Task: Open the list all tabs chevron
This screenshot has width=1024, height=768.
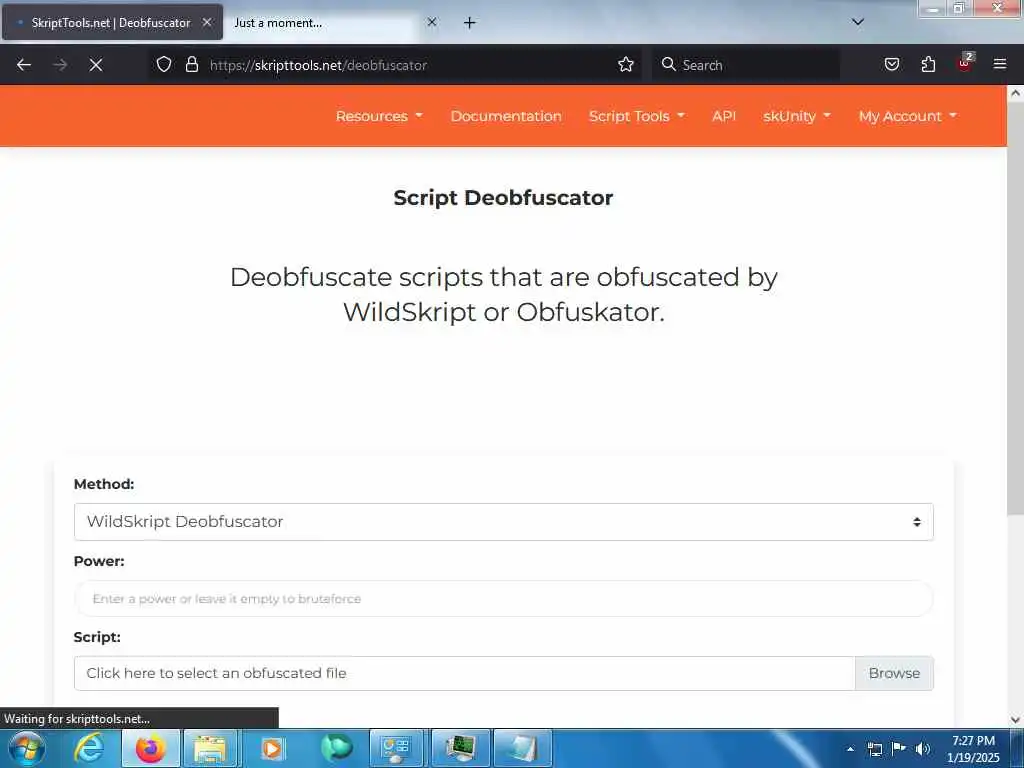Action: coord(858,22)
